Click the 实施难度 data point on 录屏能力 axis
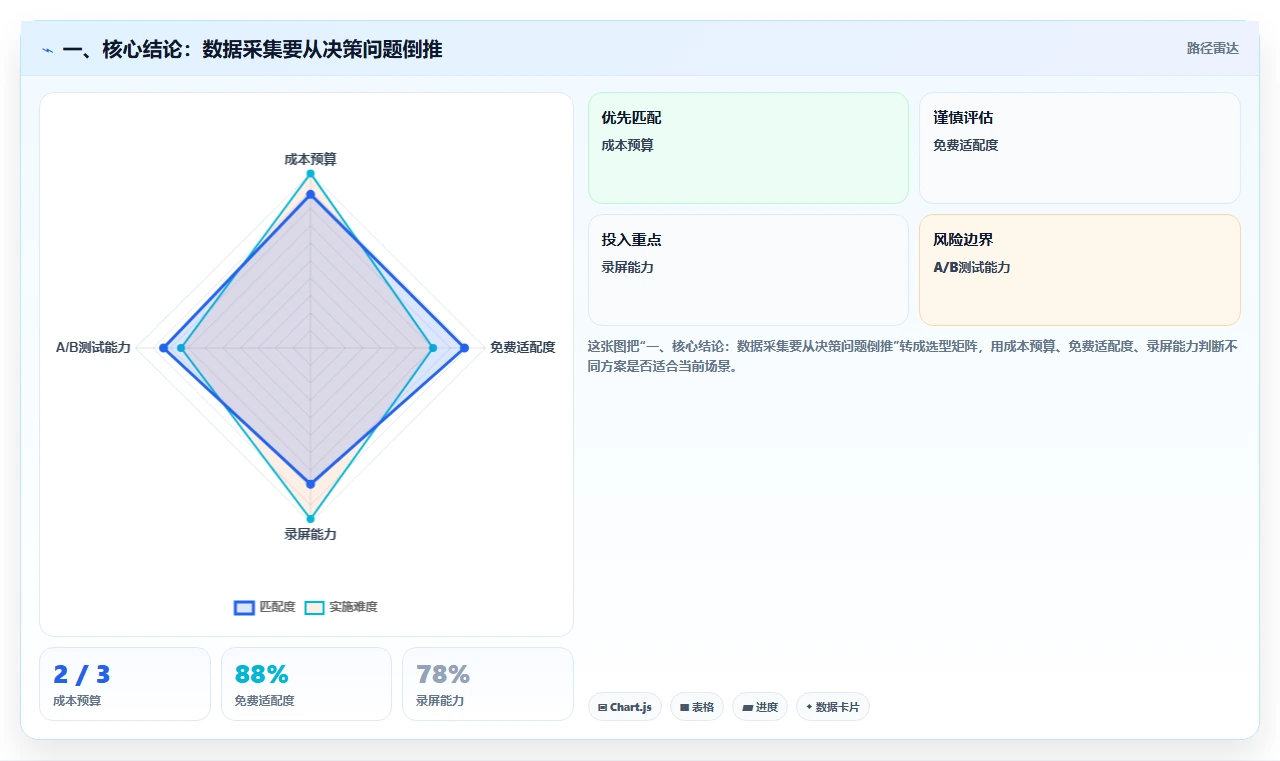 [310, 518]
